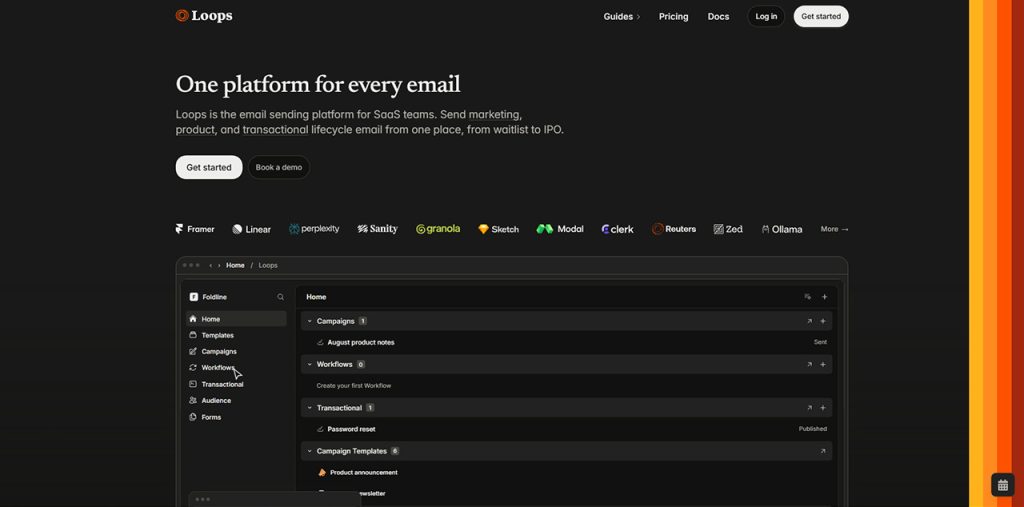Click the Sketch customer logo
The width and height of the screenshot is (1024, 507).
(x=498, y=229)
